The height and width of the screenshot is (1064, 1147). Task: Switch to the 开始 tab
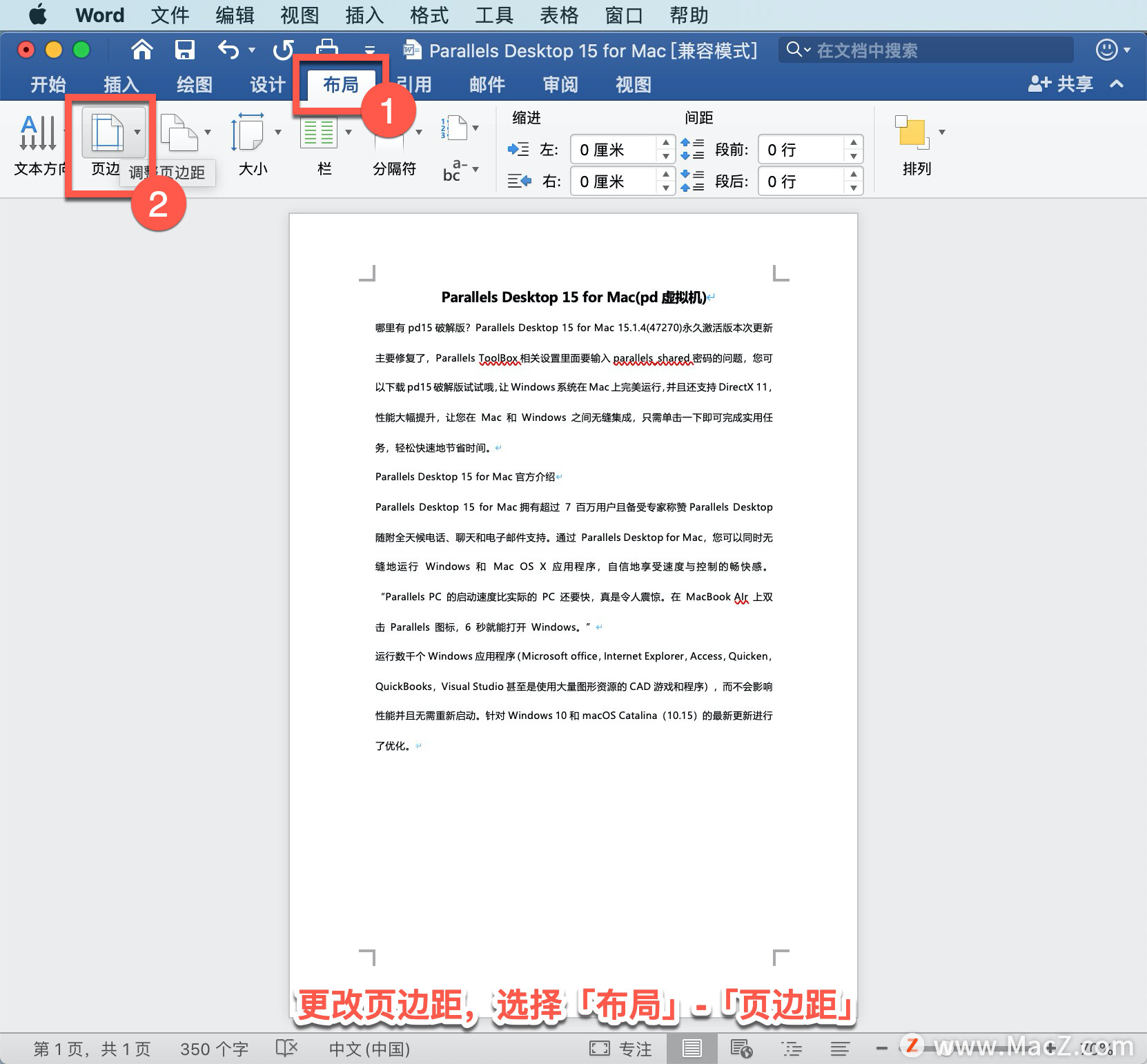click(x=48, y=85)
